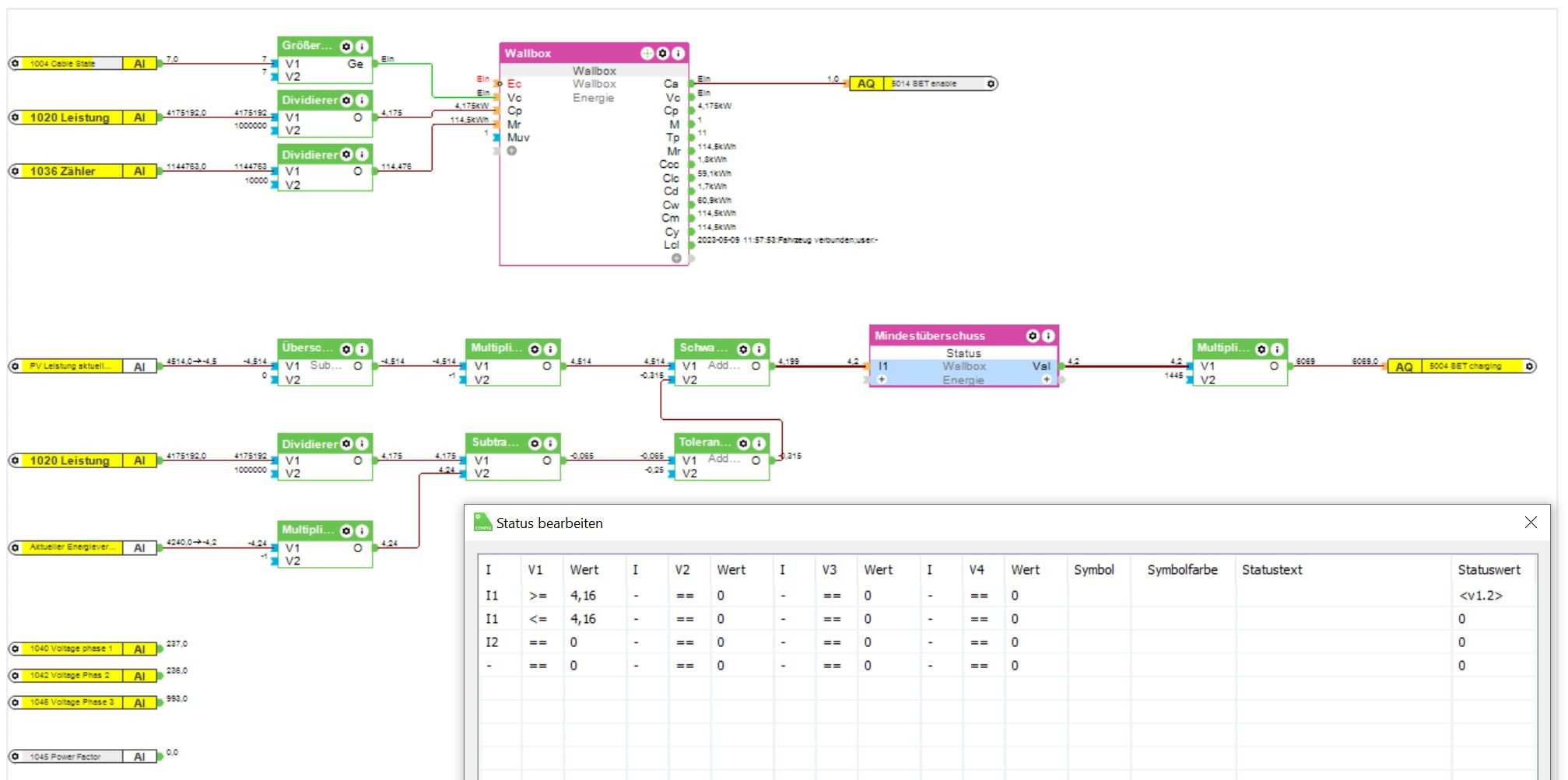Click gear icon on 1036 Zähler input
Screen dimensions: 1568x780
pyautogui.click(x=15, y=171)
